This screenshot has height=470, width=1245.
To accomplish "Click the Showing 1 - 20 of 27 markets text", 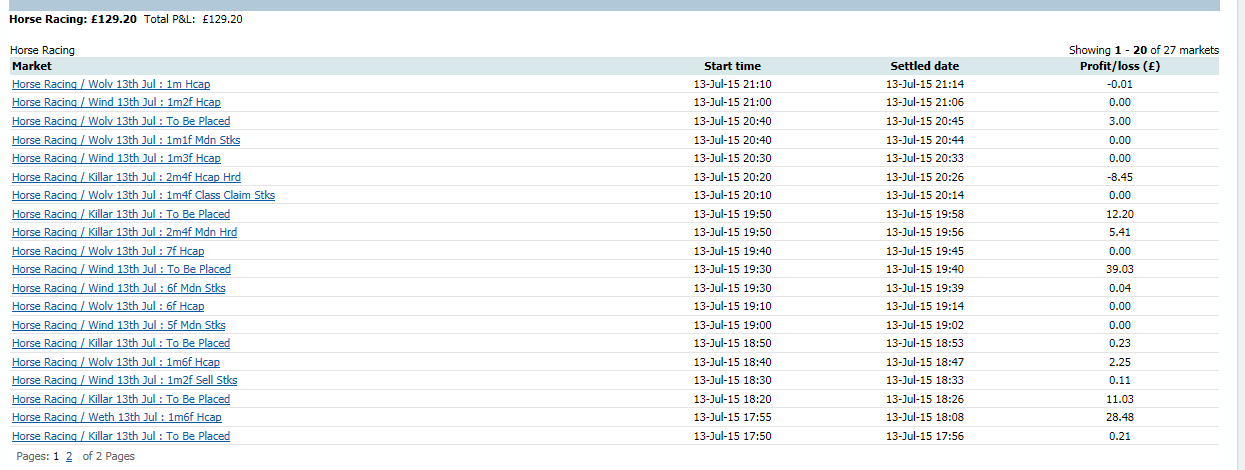I will (1144, 50).
